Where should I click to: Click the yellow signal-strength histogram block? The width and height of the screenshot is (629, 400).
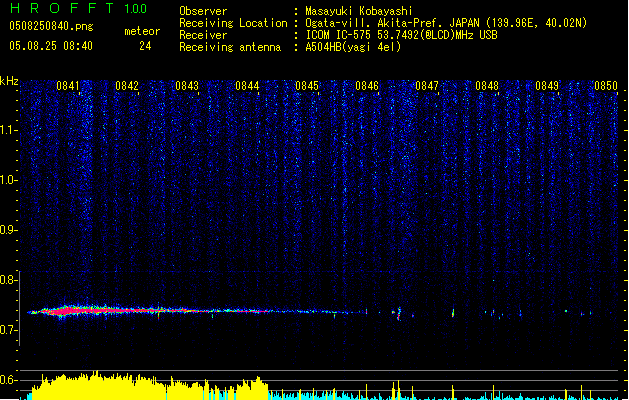150,386
